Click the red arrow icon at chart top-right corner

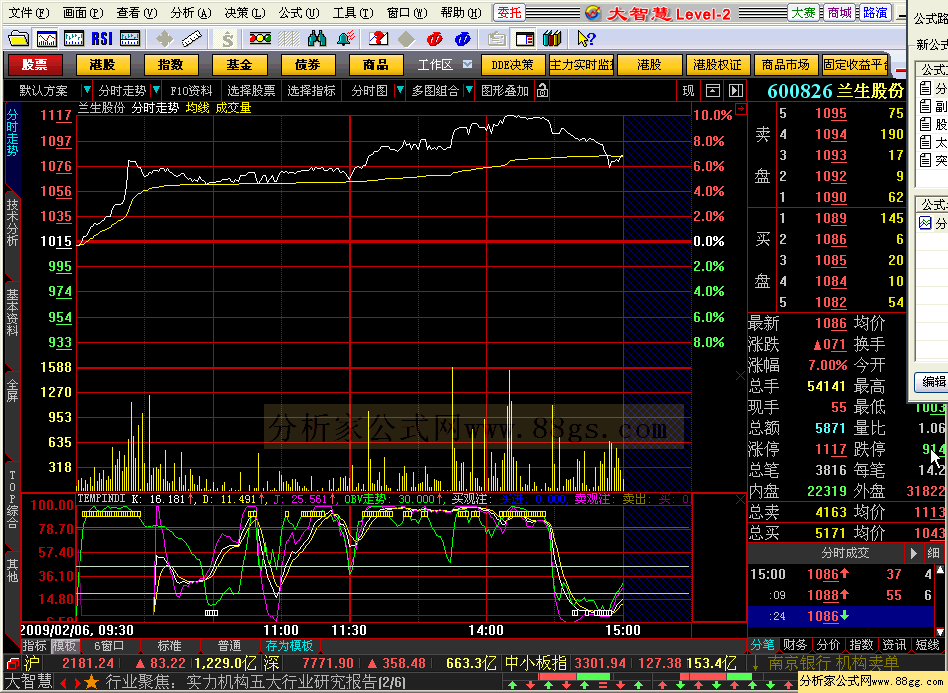click(x=741, y=109)
